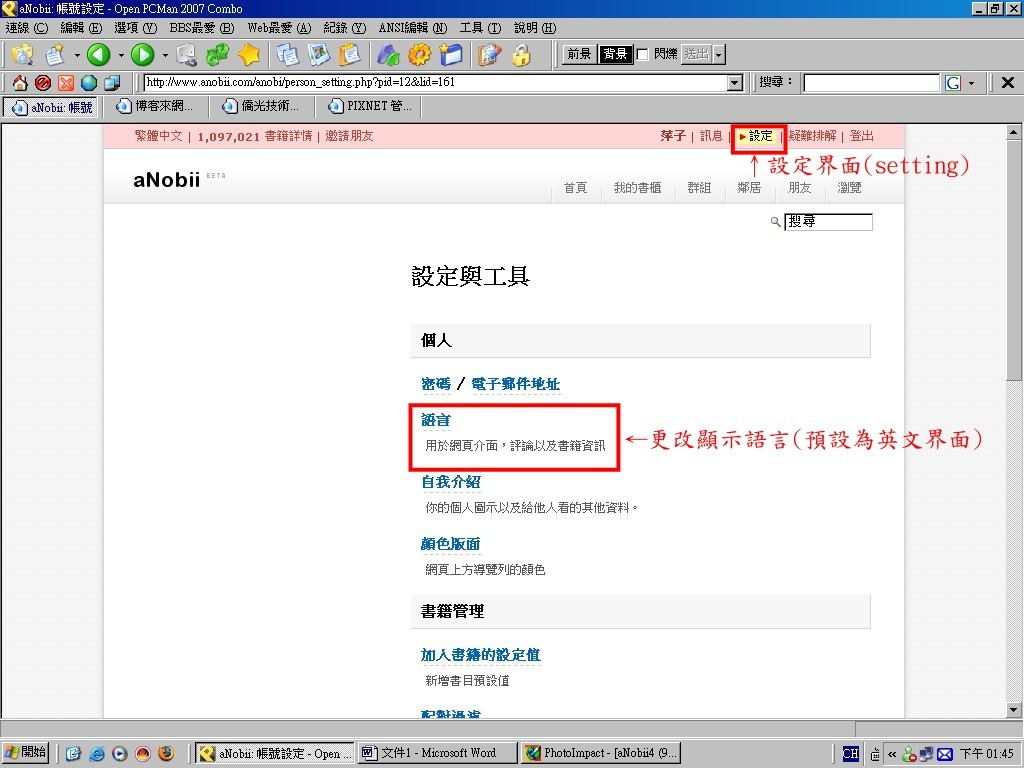The height and width of the screenshot is (768, 1024).
Task: Open the 開始 Start button
Action: (x=25, y=753)
